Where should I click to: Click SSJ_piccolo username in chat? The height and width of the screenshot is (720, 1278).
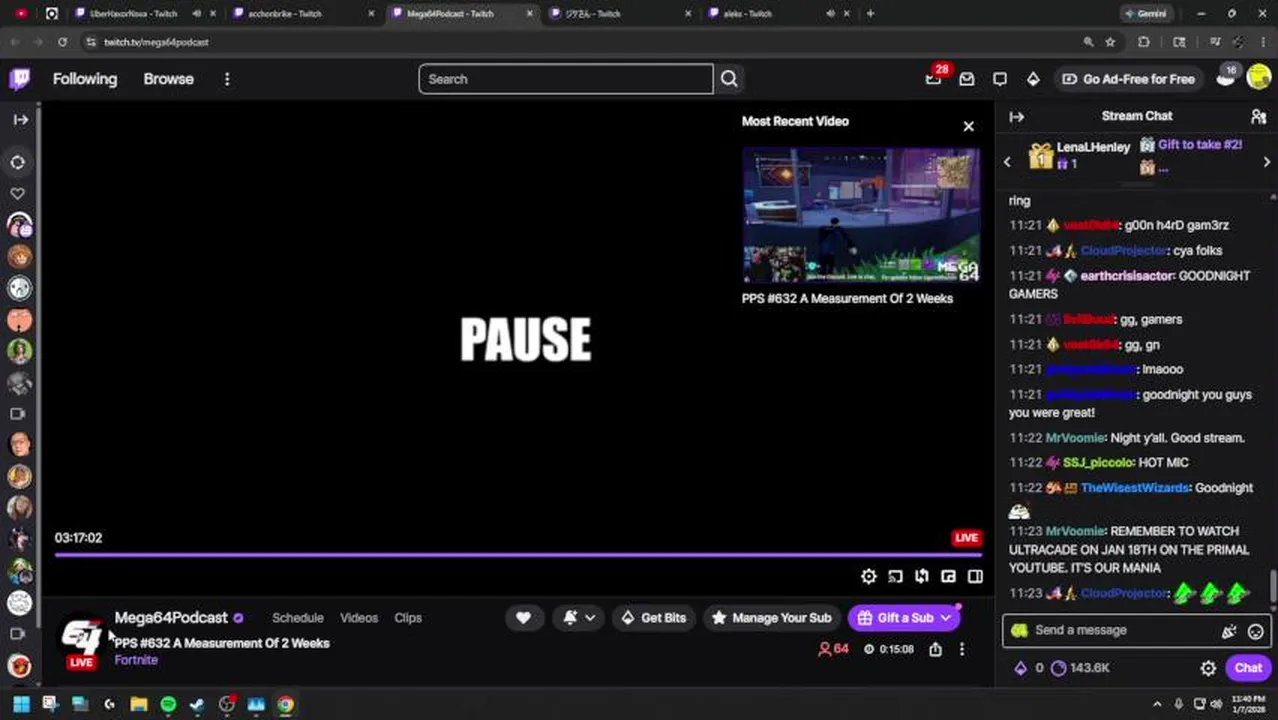point(1098,463)
